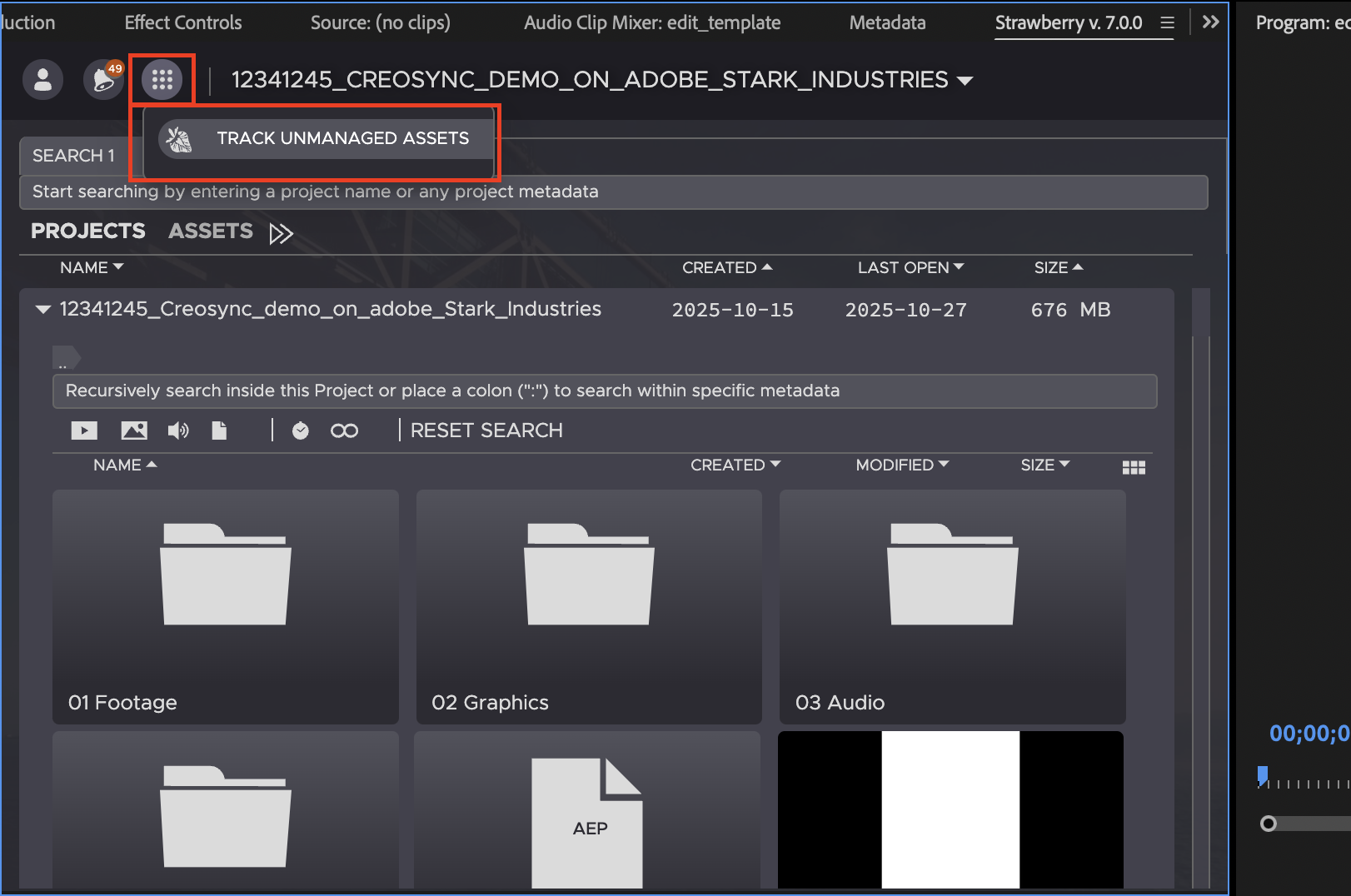Click the grid apps menu icon
The image size is (1351, 896).
point(162,80)
